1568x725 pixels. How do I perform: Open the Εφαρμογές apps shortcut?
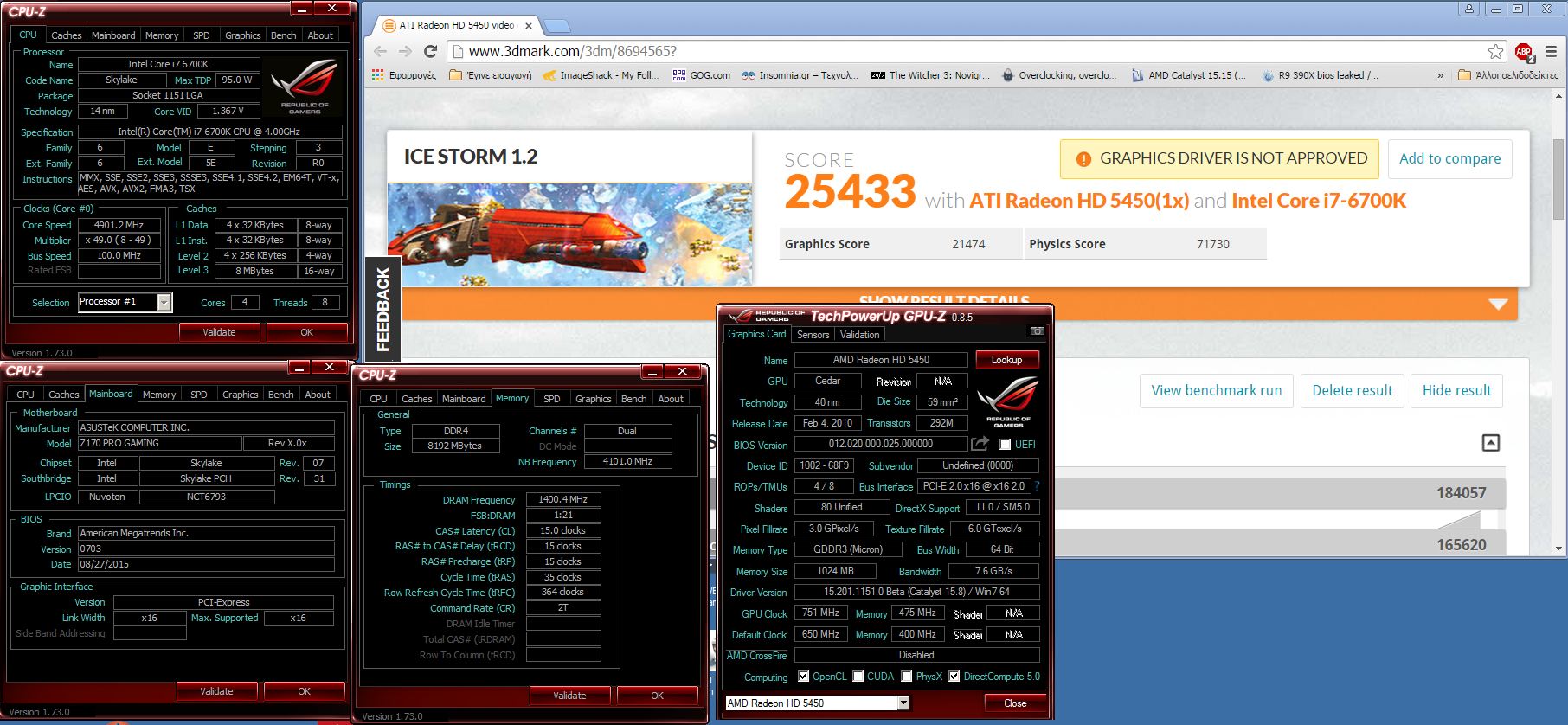pyautogui.click(x=404, y=75)
